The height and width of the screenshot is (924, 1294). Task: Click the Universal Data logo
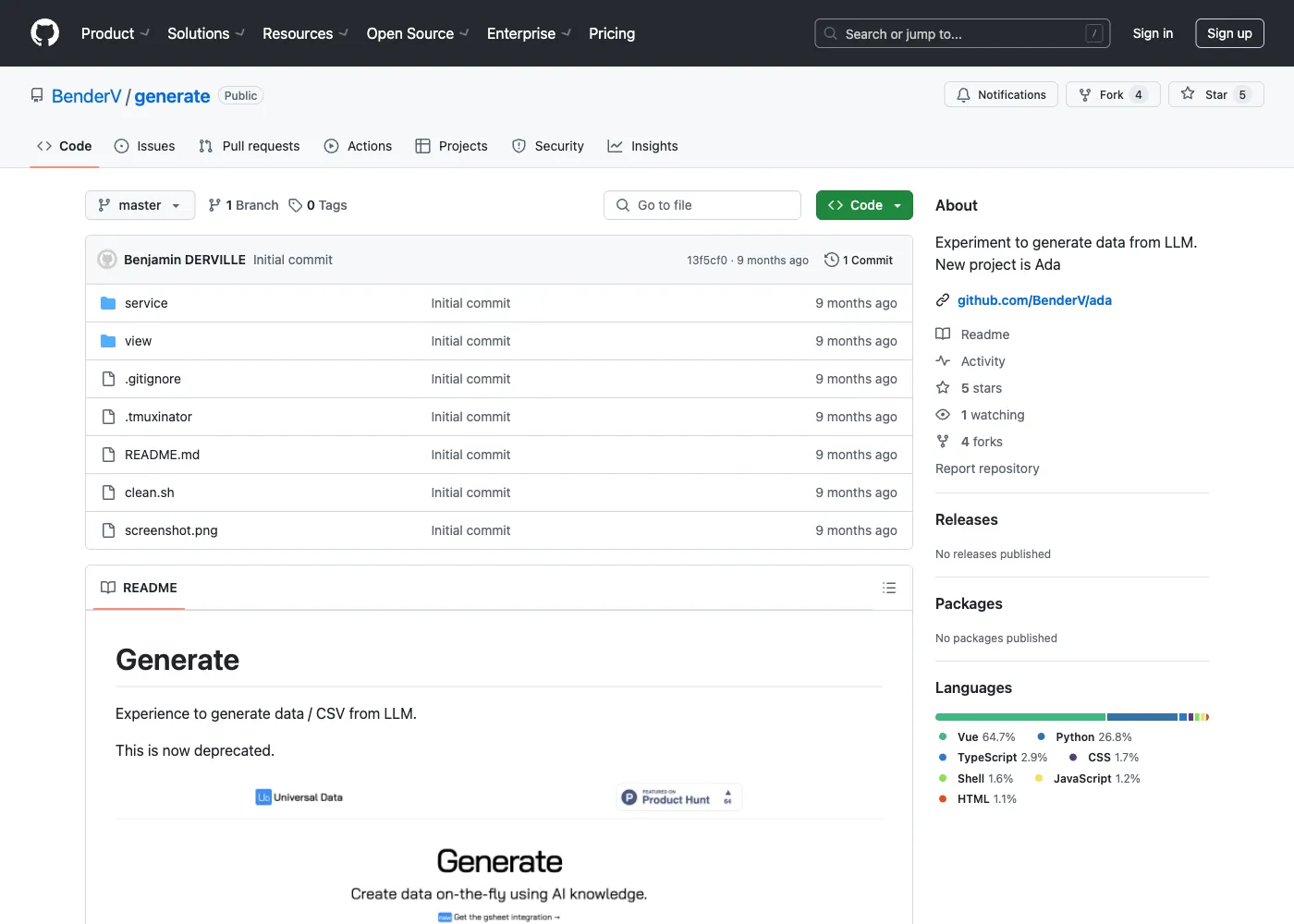click(x=299, y=797)
